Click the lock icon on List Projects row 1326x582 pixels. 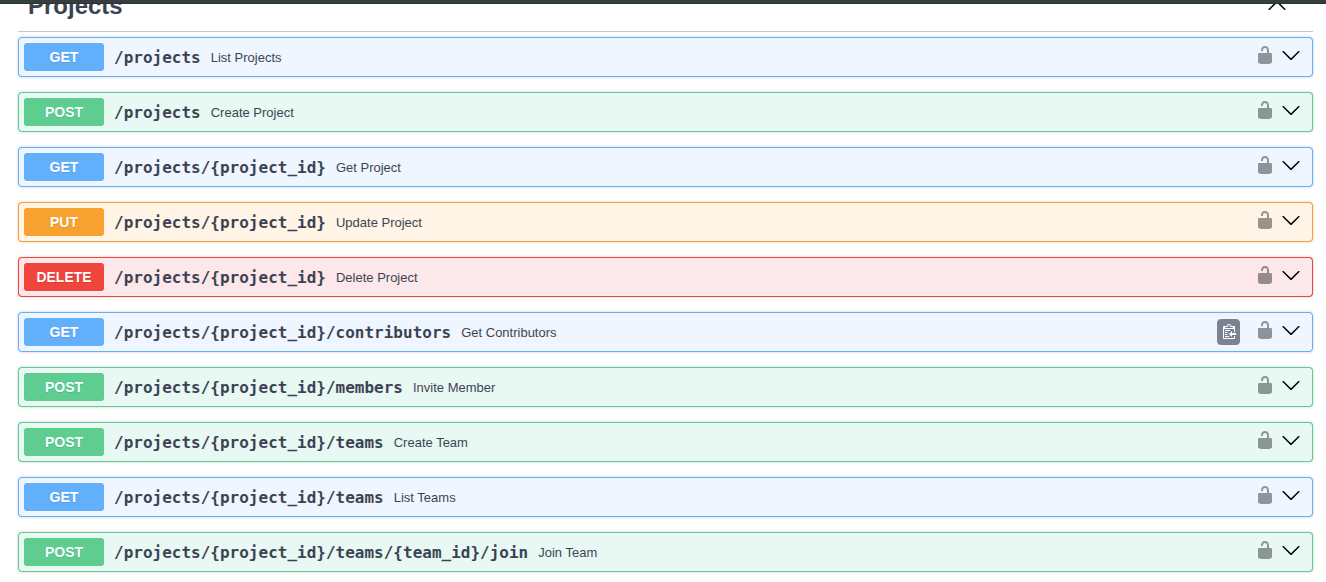[1265, 56]
